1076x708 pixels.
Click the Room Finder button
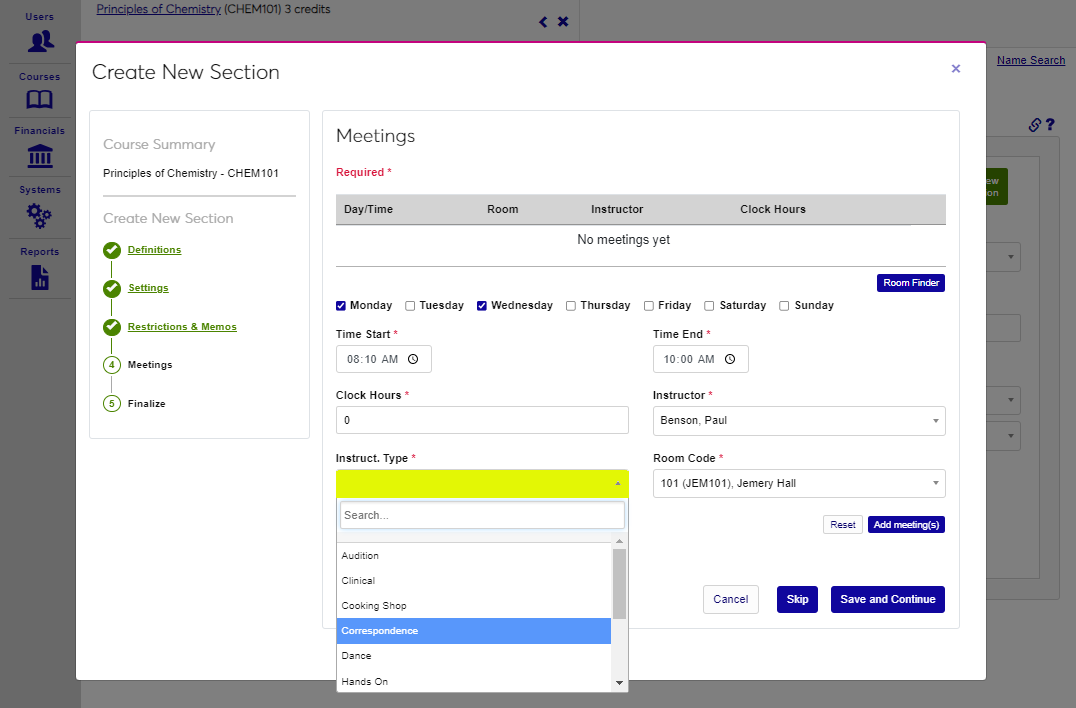pos(910,283)
